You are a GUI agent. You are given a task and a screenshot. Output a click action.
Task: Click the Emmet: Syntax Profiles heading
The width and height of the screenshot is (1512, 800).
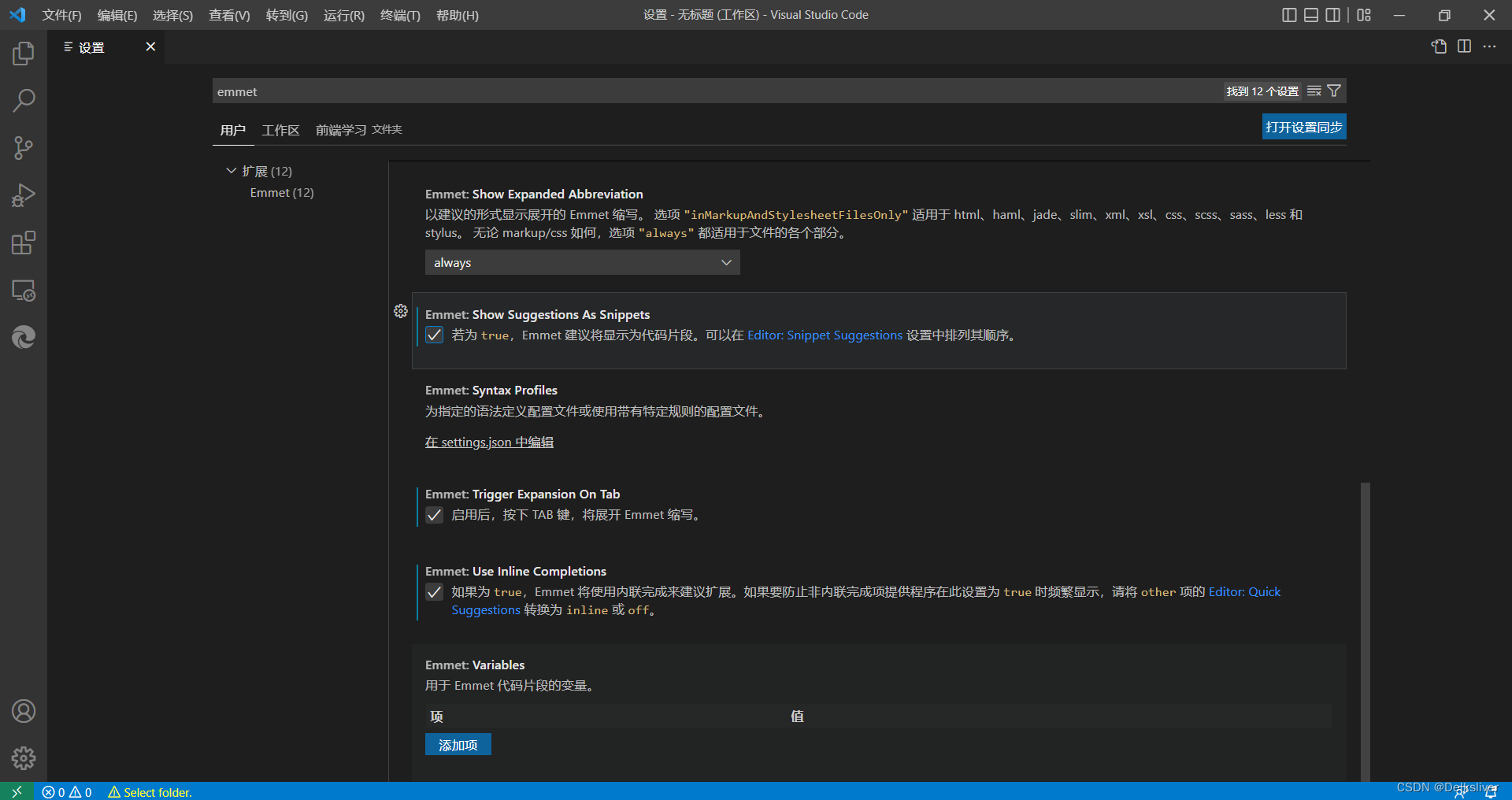click(491, 391)
